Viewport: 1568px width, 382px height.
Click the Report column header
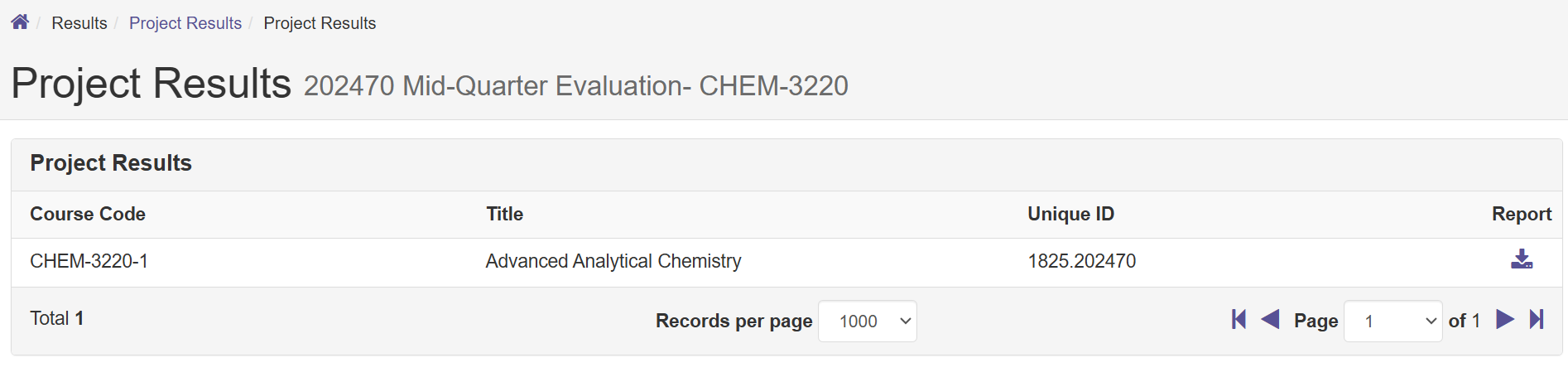pos(1521,214)
